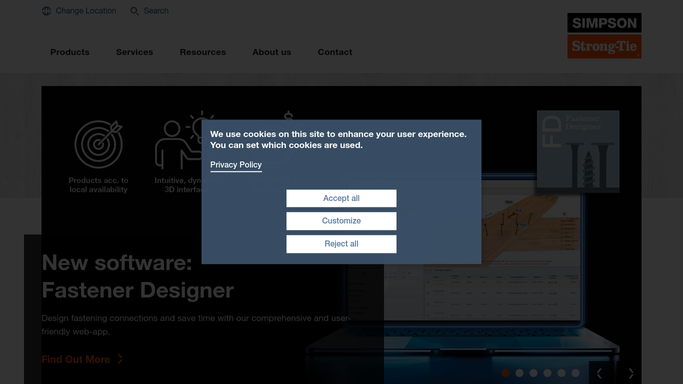
Task: Reject all cookies
Action: [x=342, y=244]
